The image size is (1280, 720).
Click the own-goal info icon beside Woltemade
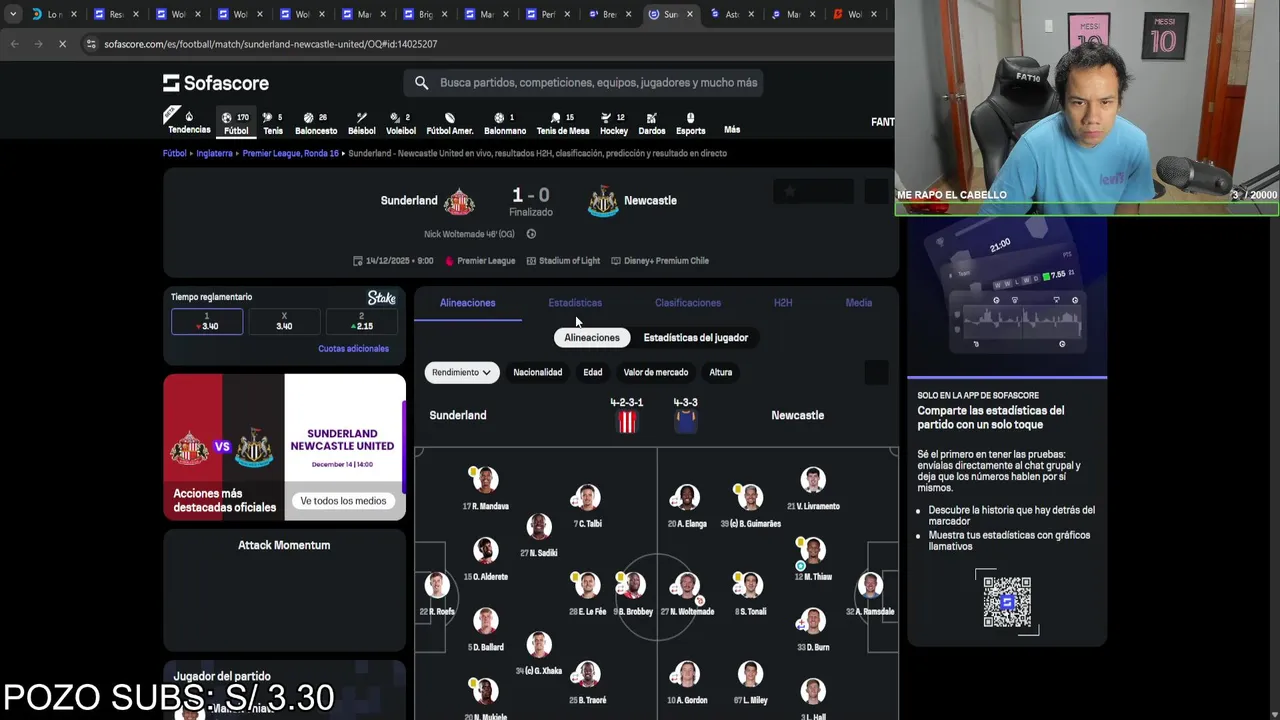531,234
